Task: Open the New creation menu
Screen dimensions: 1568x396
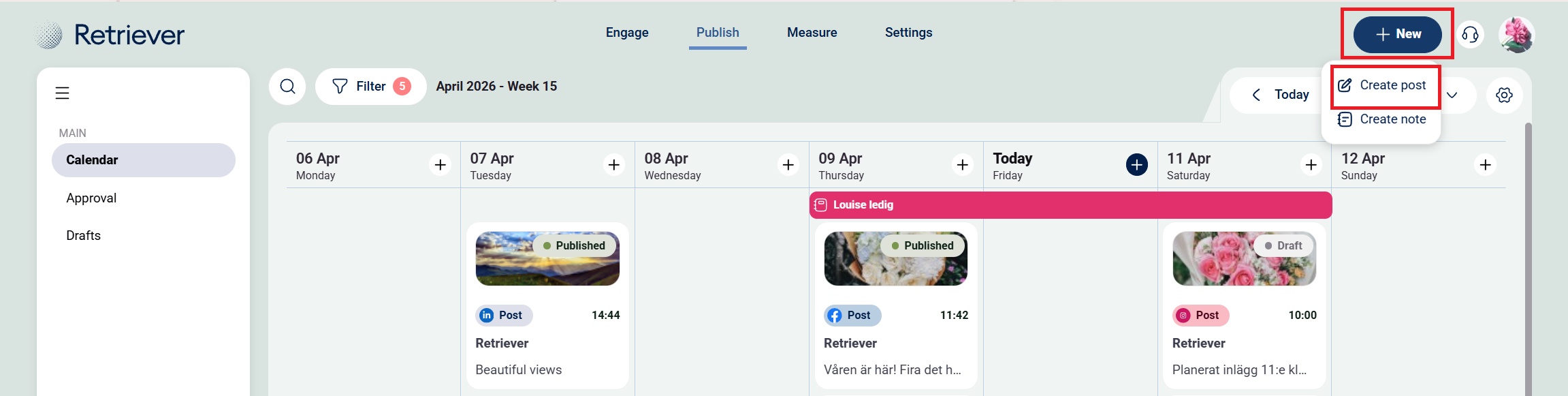Action: tap(1397, 34)
